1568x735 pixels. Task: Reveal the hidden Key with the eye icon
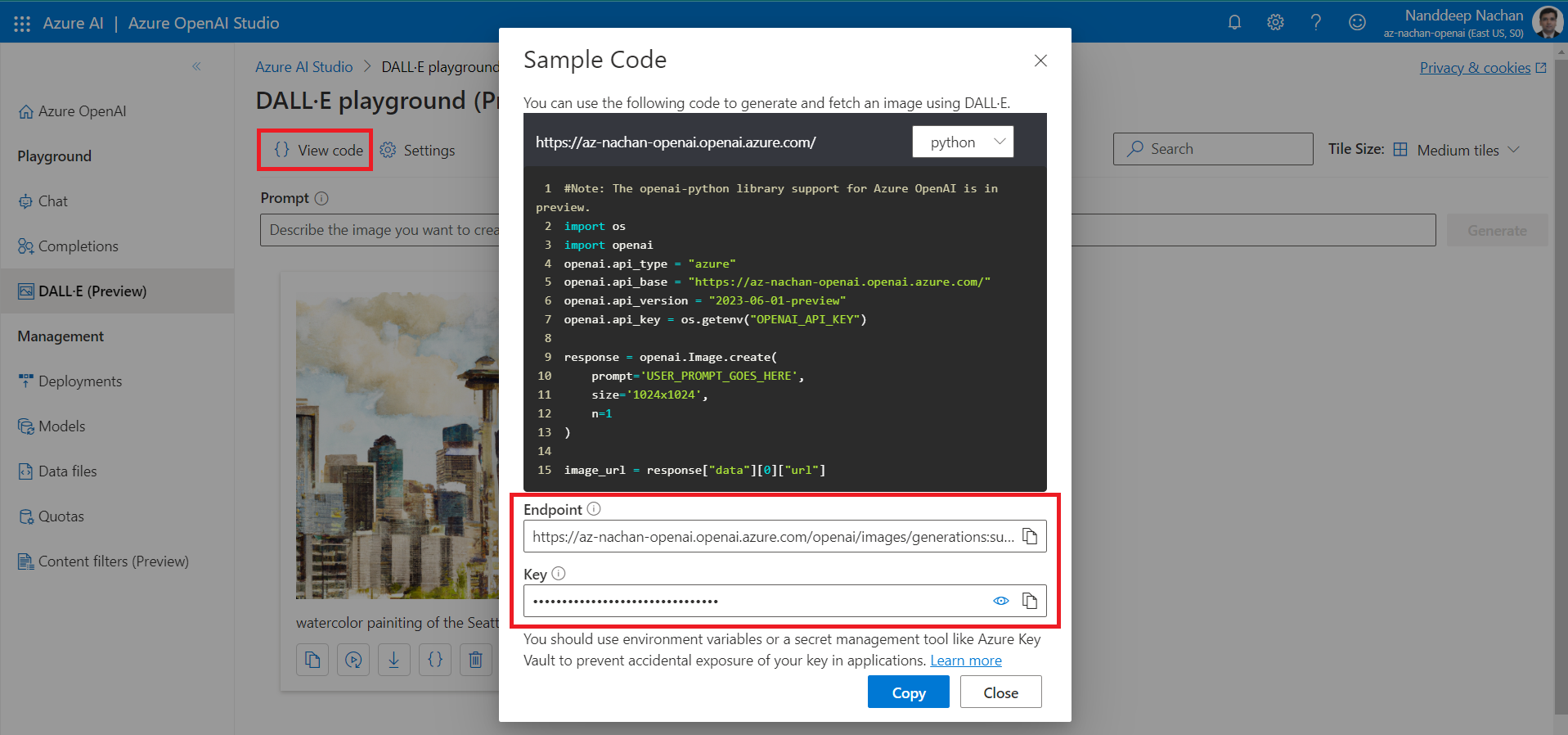click(1000, 602)
